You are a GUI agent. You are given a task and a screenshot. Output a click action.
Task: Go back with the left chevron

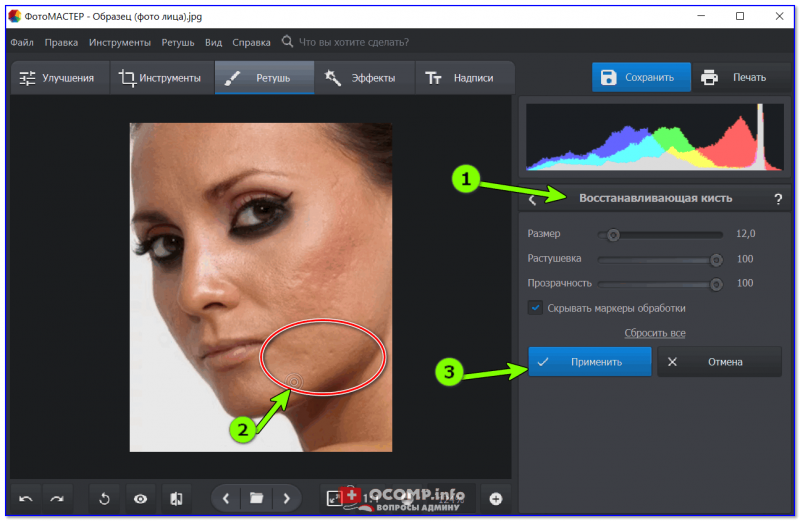coord(532,200)
